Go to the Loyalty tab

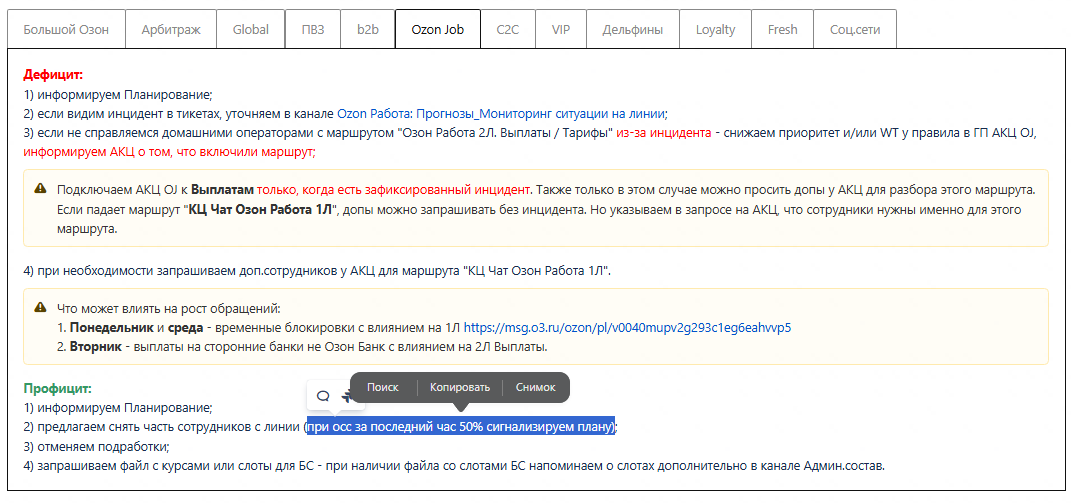pyautogui.click(x=715, y=30)
